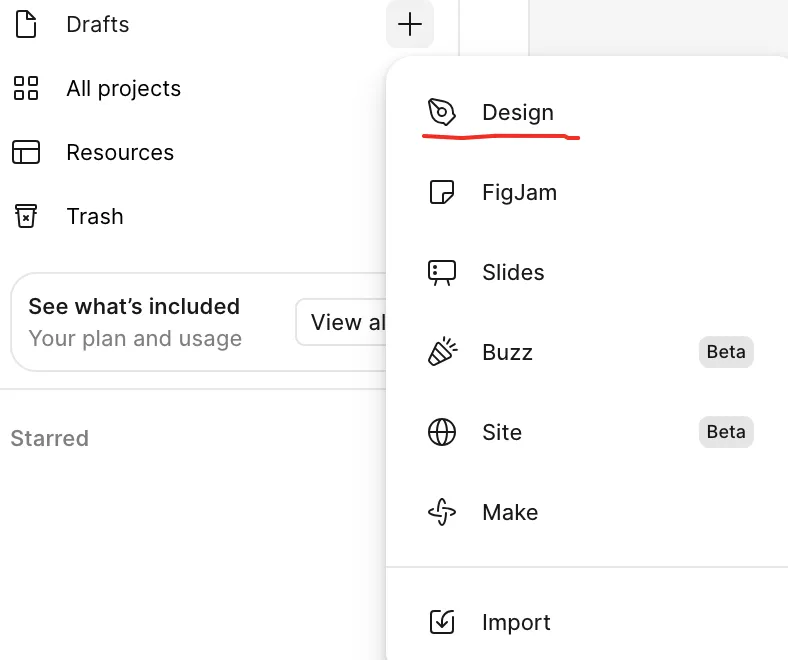The width and height of the screenshot is (788, 660).
Task: Click the Drafts file icon
Action: 25,24
